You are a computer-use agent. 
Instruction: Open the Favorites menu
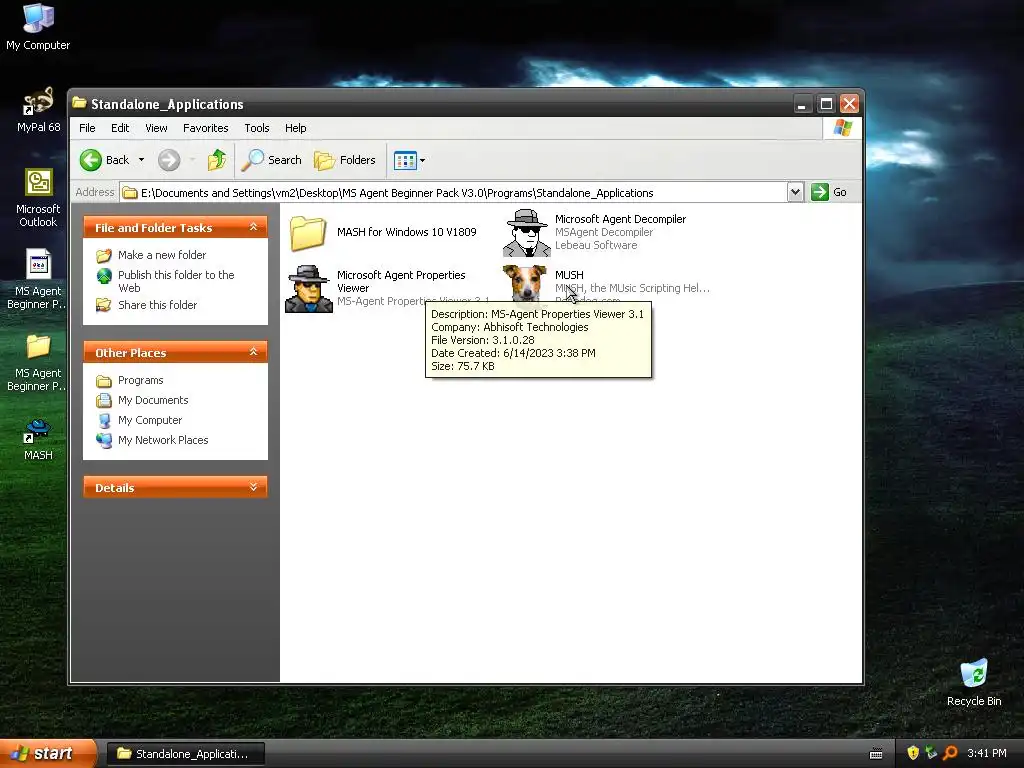206,128
